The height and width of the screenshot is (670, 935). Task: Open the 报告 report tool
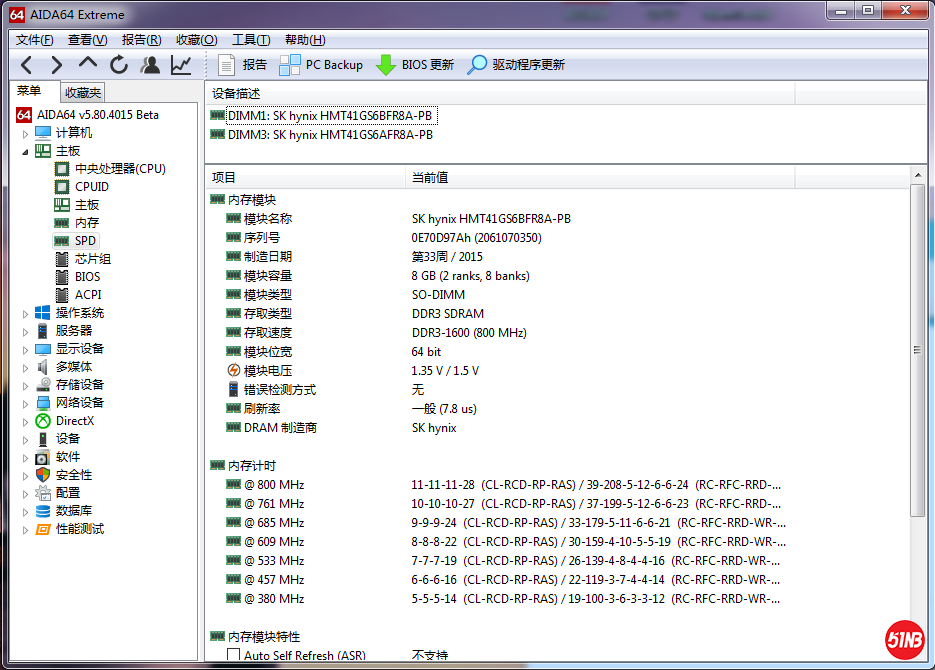244,65
